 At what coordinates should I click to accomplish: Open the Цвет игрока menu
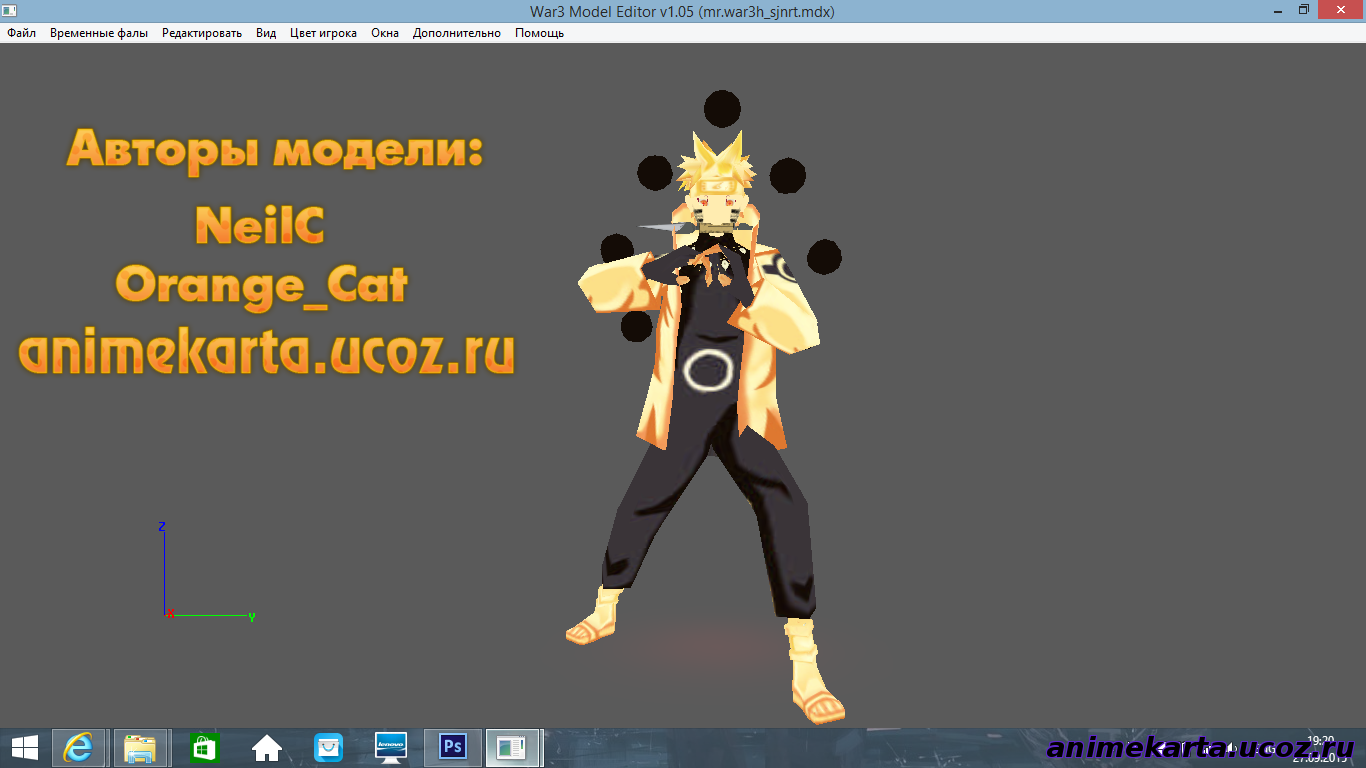click(x=323, y=33)
